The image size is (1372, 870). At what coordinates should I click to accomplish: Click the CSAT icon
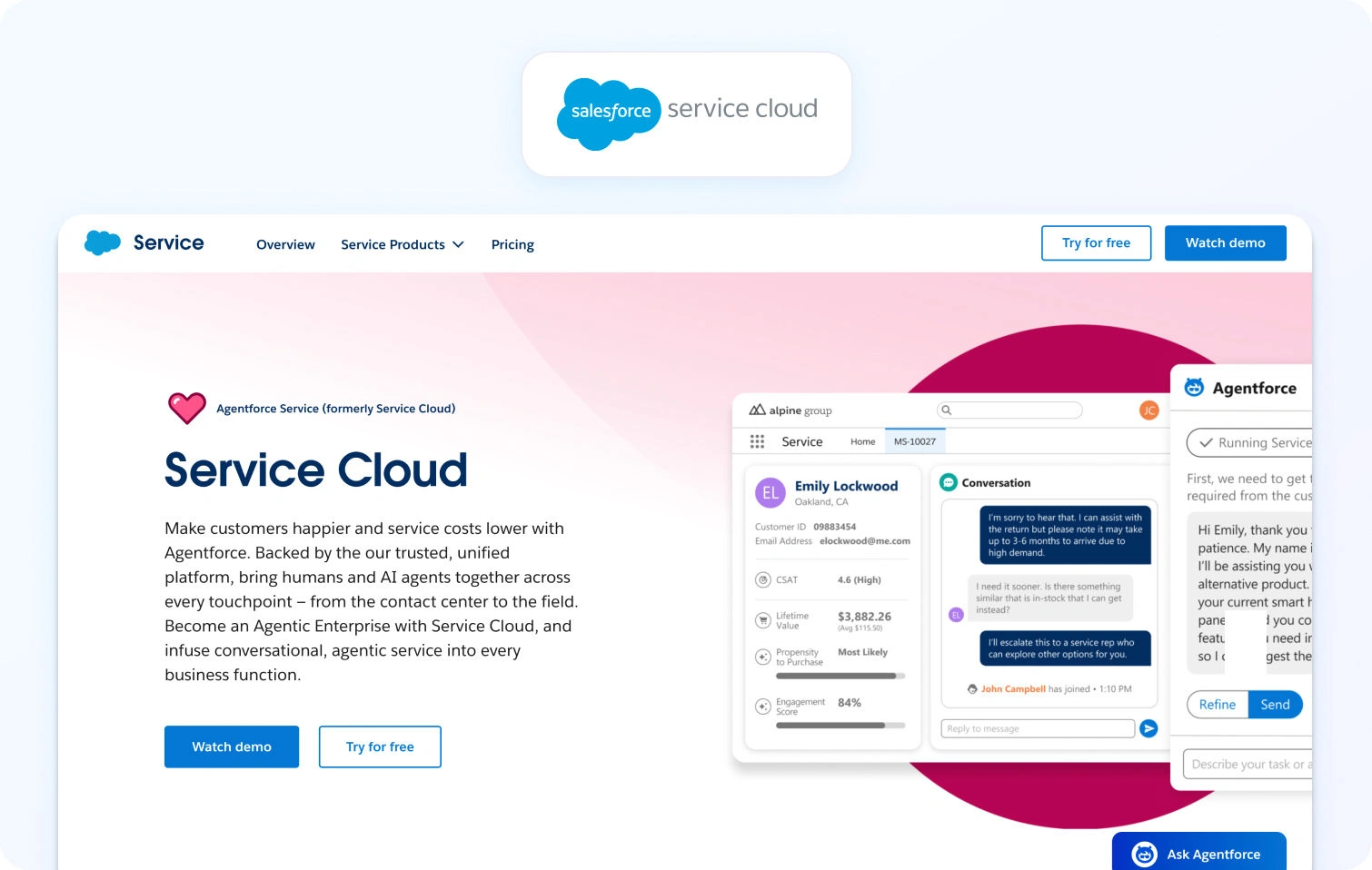[763, 580]
